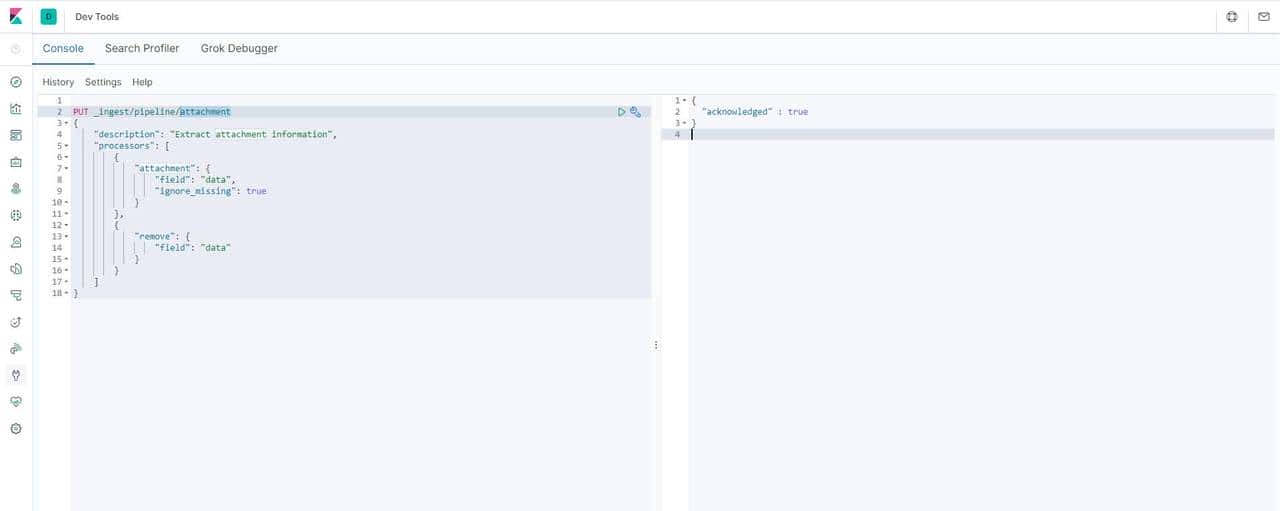Click the Kibana logo in the header

coord(15,16)
